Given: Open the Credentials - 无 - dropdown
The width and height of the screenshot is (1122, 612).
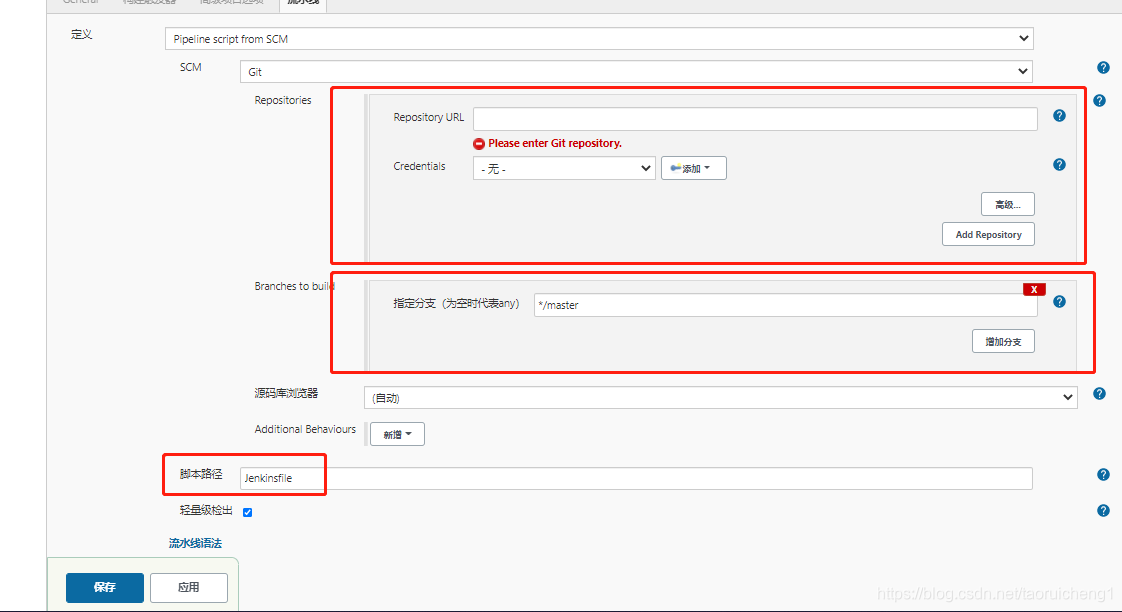Looking at the screenshot, I should (564, 168).
